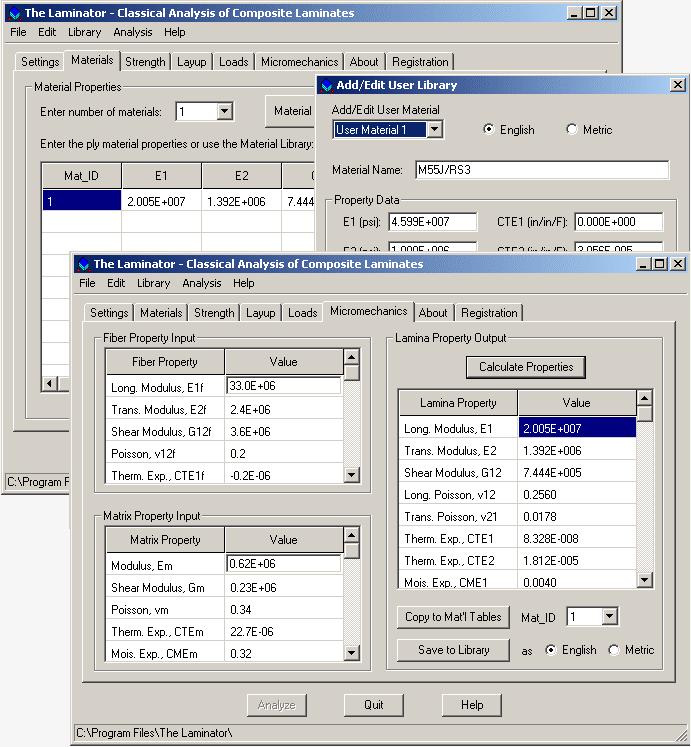The image size is (691, 747).
Task: Choose Metric option beside Save to Library
Action: coord(614,650)
